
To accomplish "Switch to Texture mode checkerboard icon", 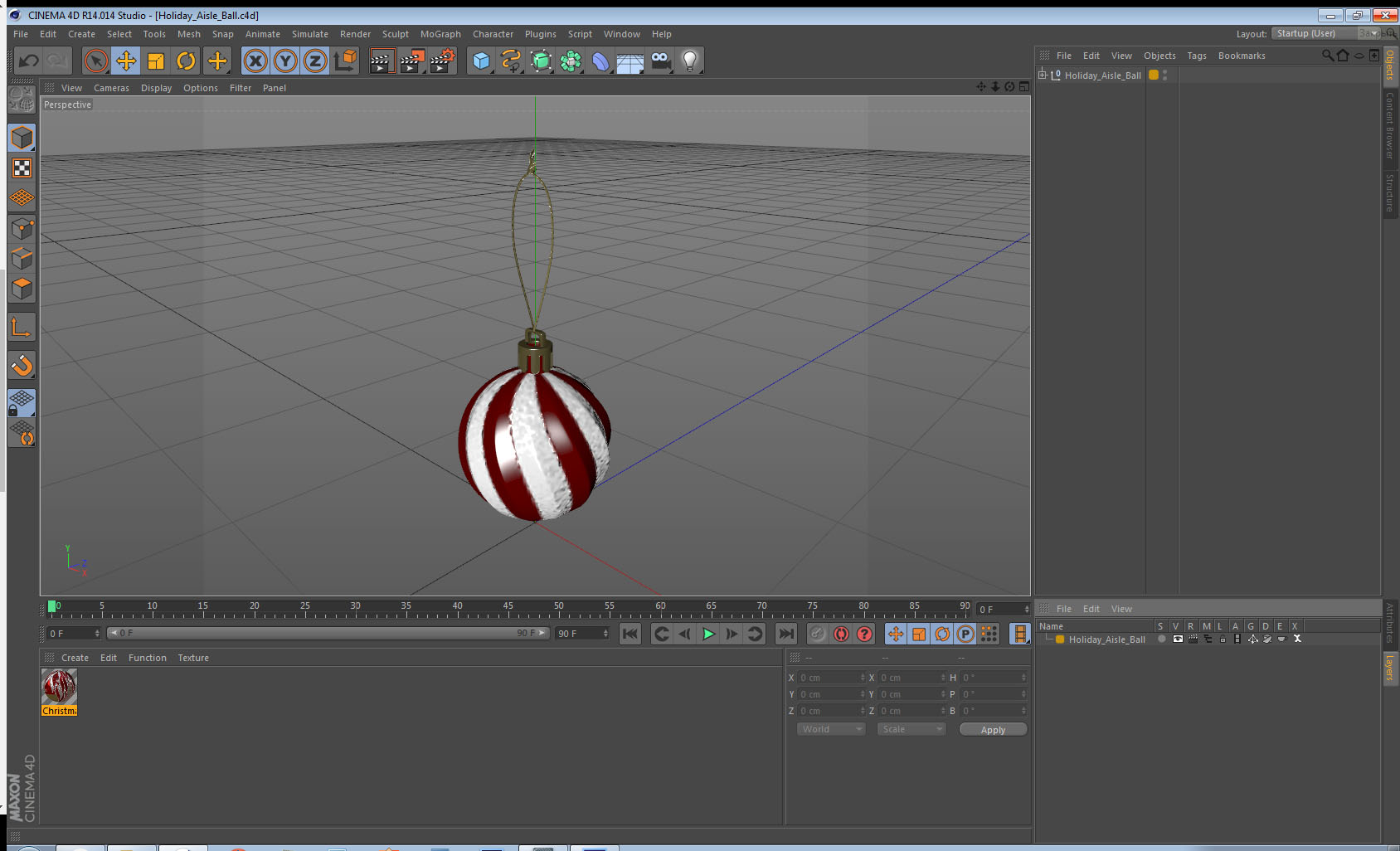I will pos(22,168).
